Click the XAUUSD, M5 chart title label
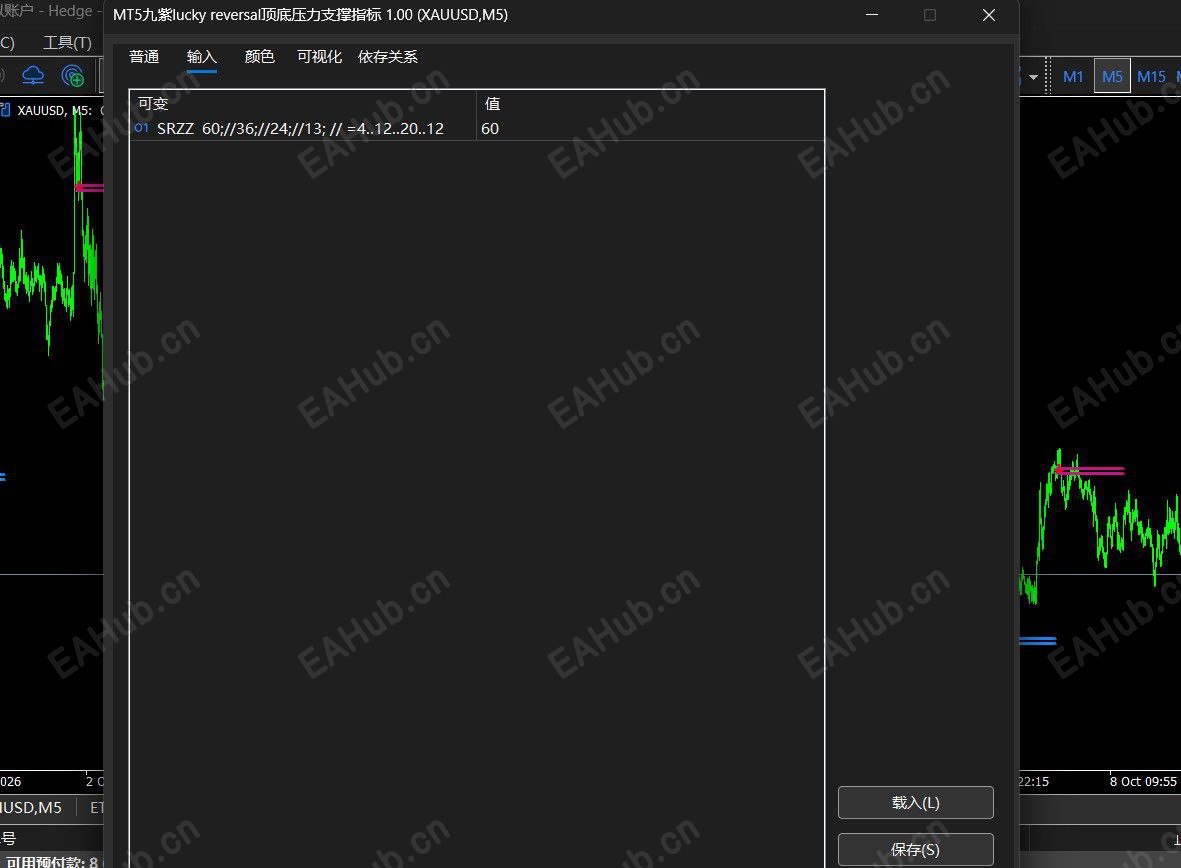The width and height of the screenshot is (1181, 868). click(54, 111)
